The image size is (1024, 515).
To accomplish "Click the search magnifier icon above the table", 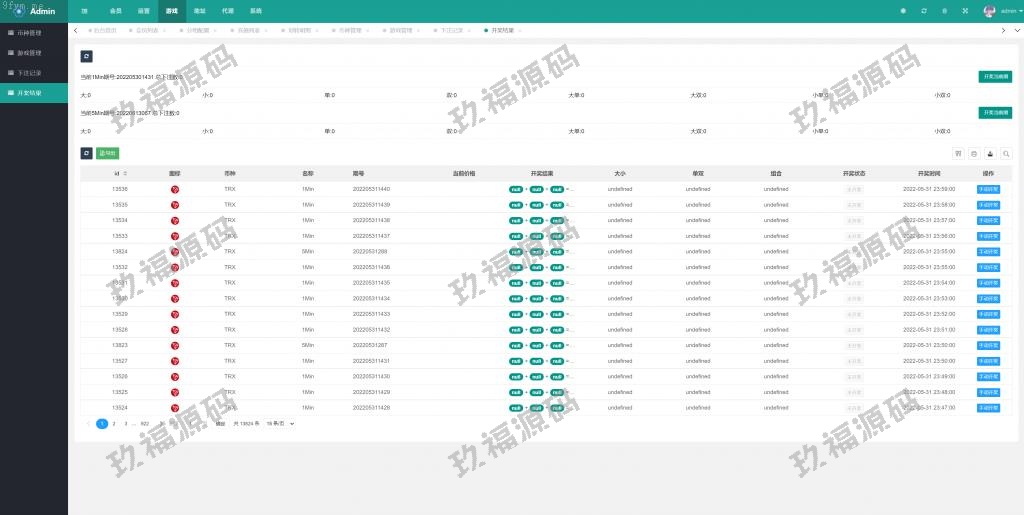I will pyautogui.click(x=1006, y=154).
